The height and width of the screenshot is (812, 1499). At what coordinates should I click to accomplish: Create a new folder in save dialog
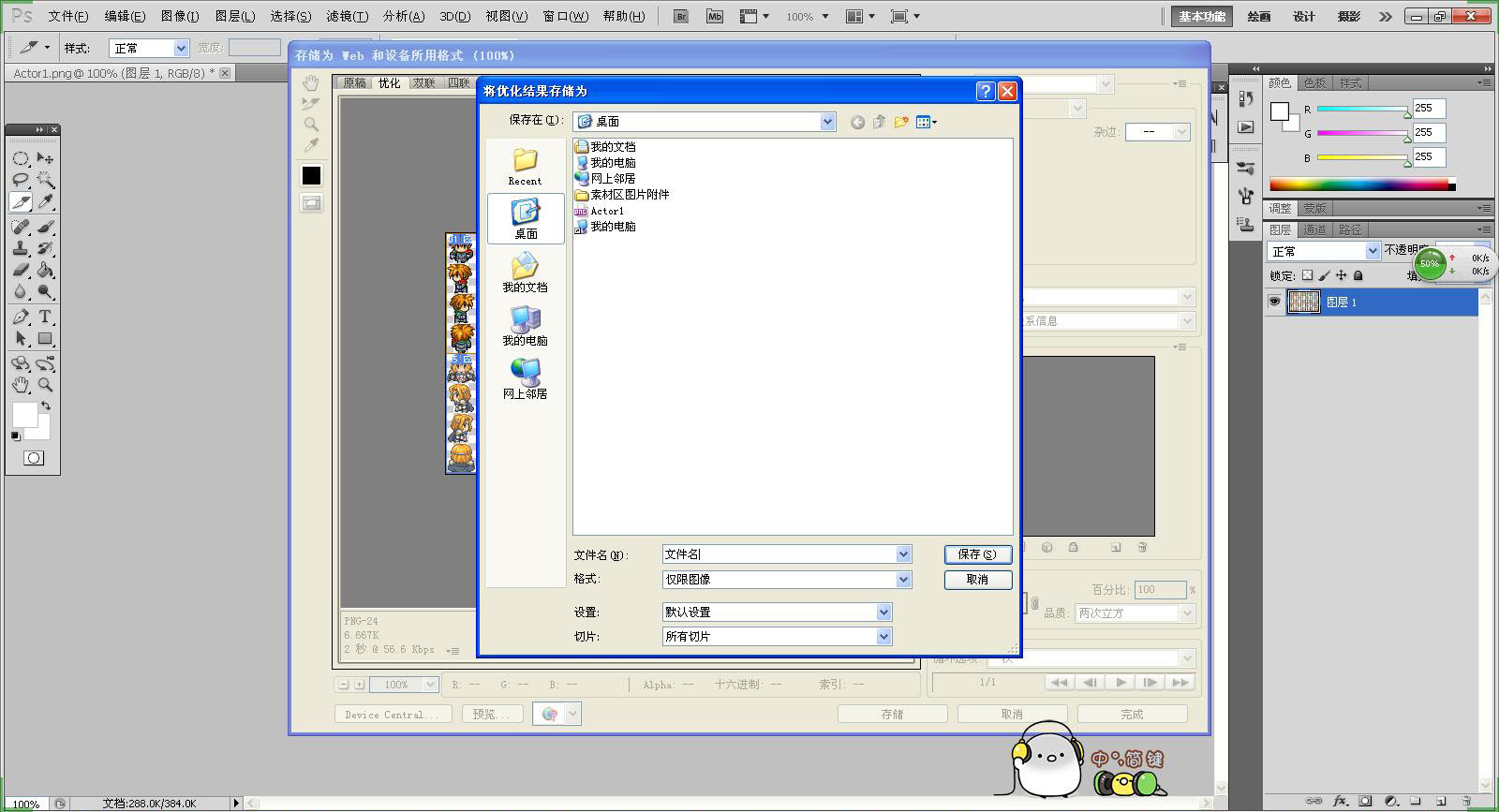tap(901, 122)
